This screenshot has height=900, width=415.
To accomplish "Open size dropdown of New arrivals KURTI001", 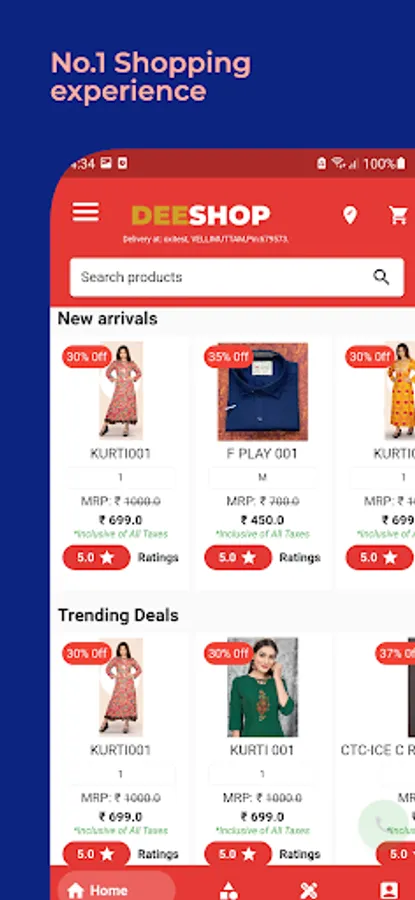I will point(121,478).
